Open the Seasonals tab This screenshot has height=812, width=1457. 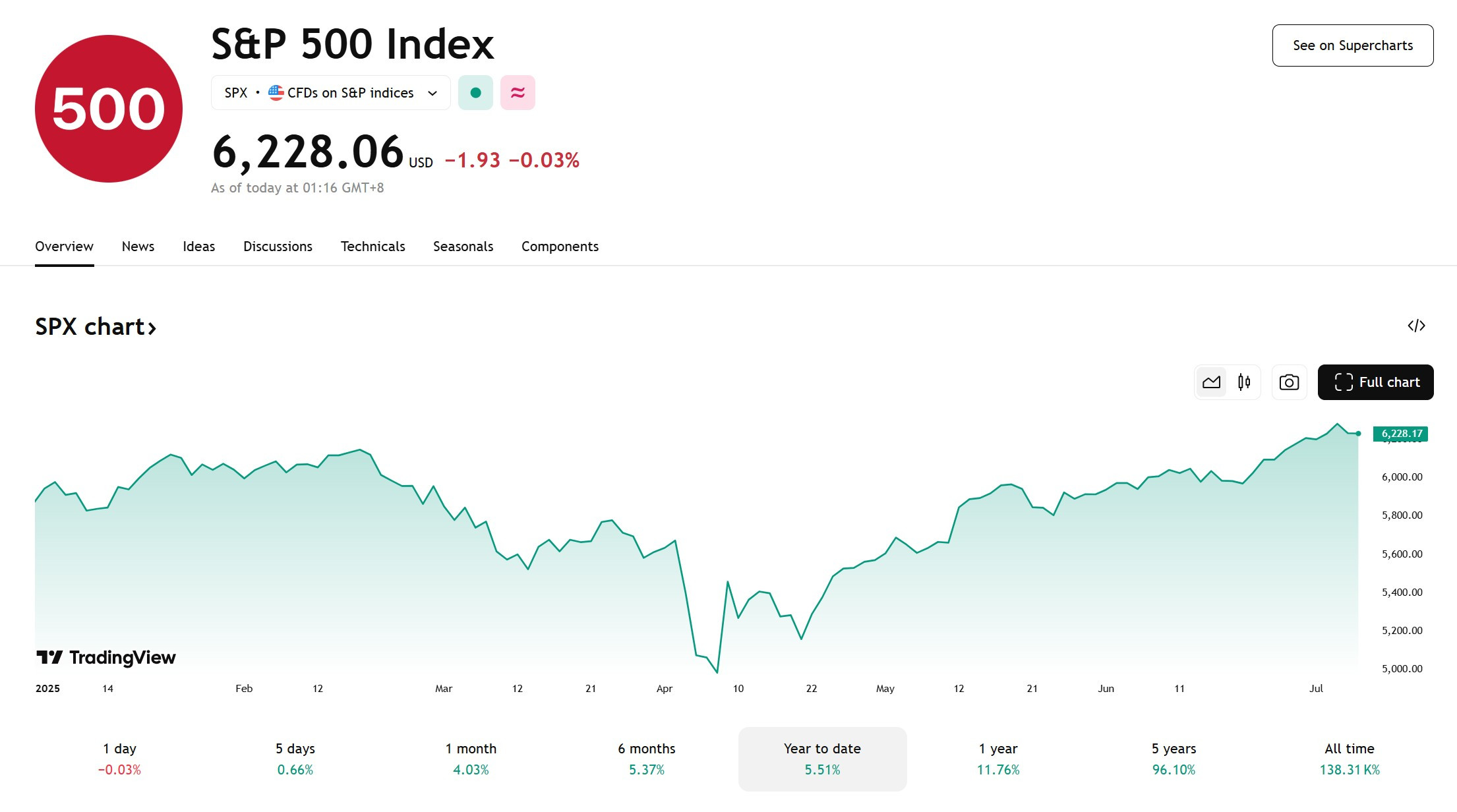(463, 246)
